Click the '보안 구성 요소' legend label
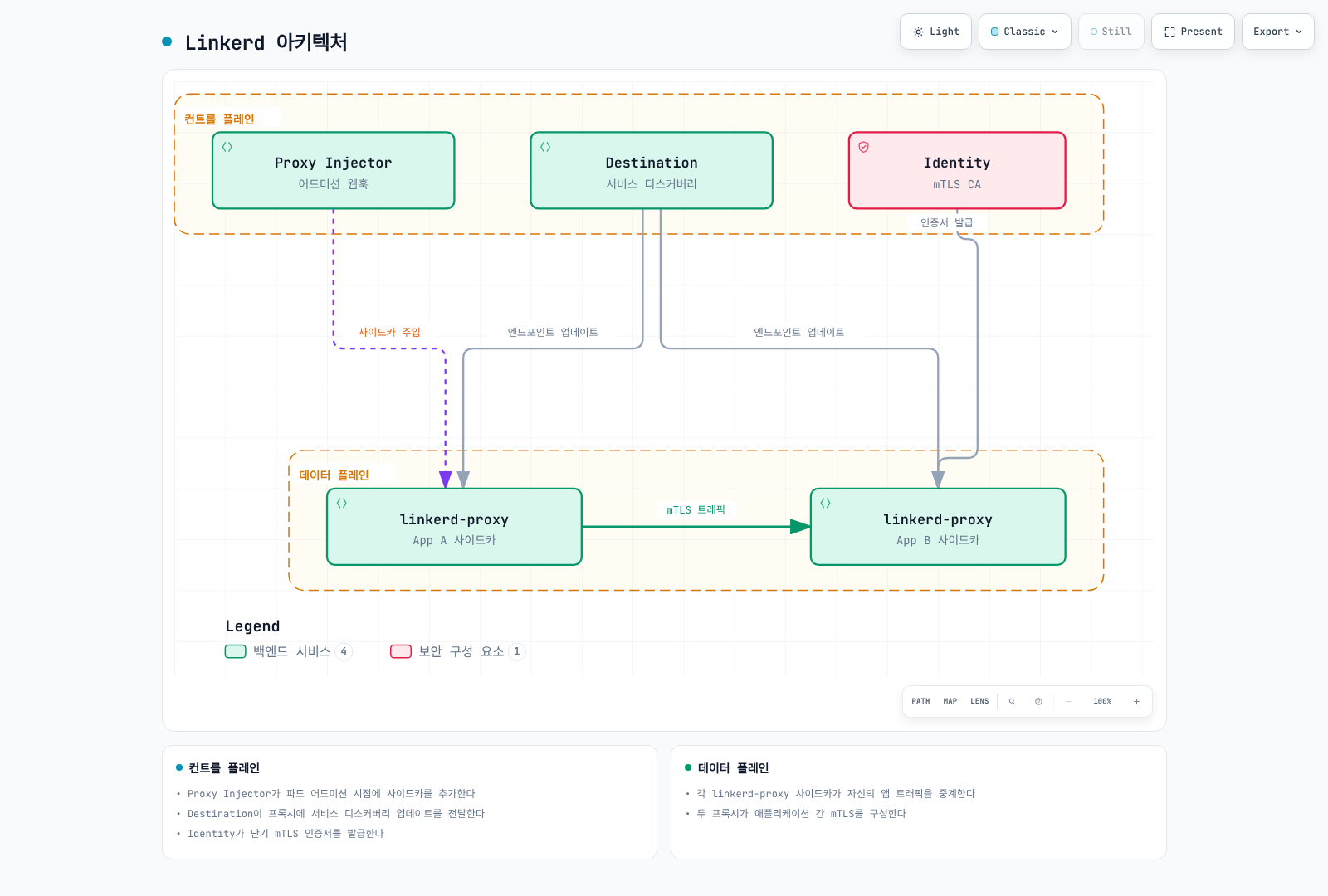Viewport: 1328px width, 896px height. (461, 651)
